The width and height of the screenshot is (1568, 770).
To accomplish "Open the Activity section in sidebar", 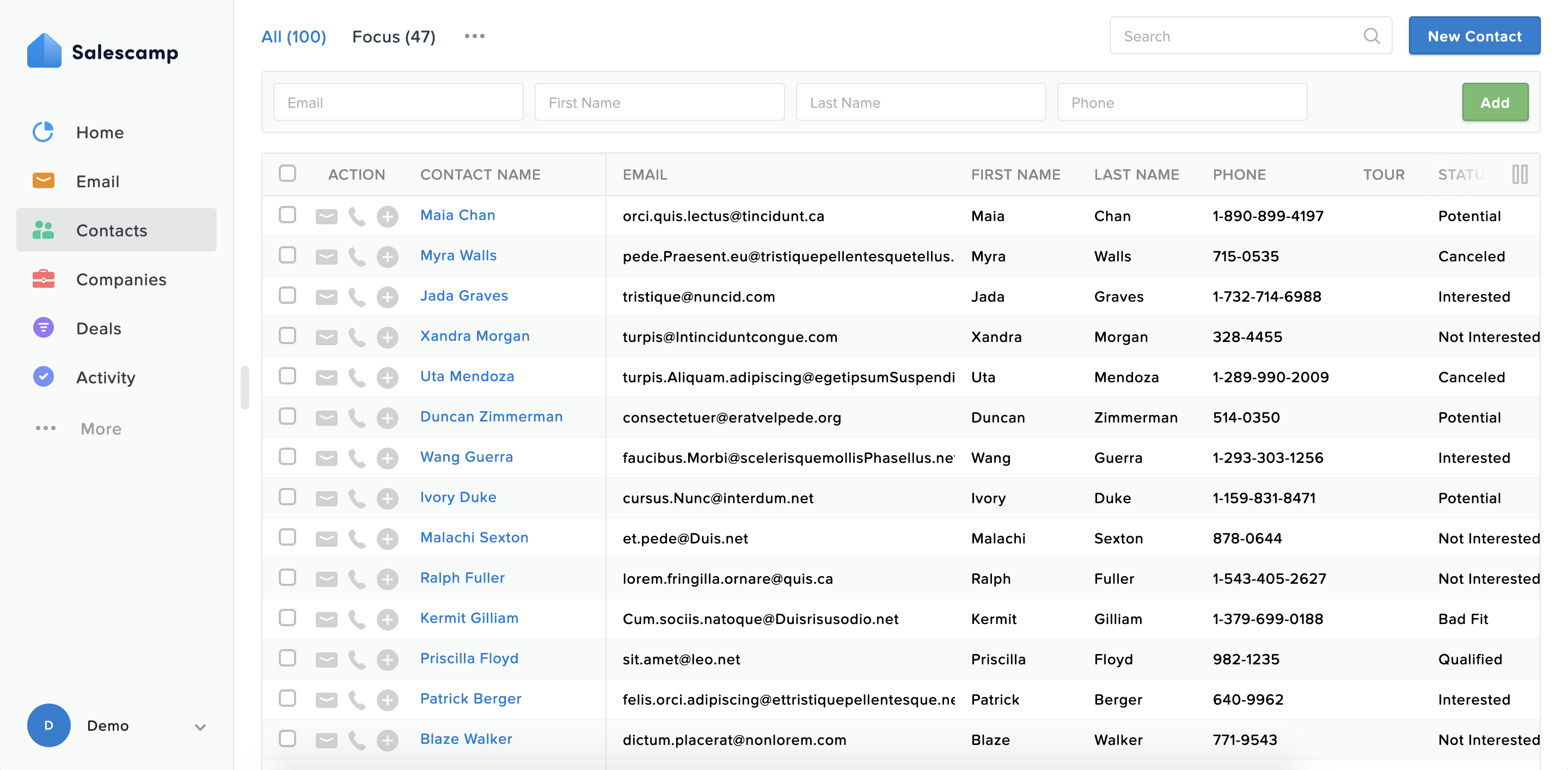I will click(x=105, y=377).
